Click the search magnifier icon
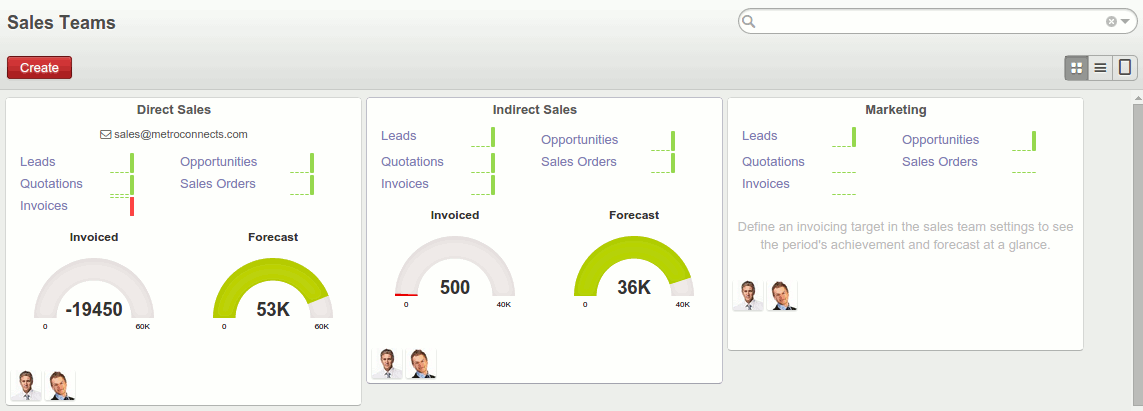 (749, 22)
